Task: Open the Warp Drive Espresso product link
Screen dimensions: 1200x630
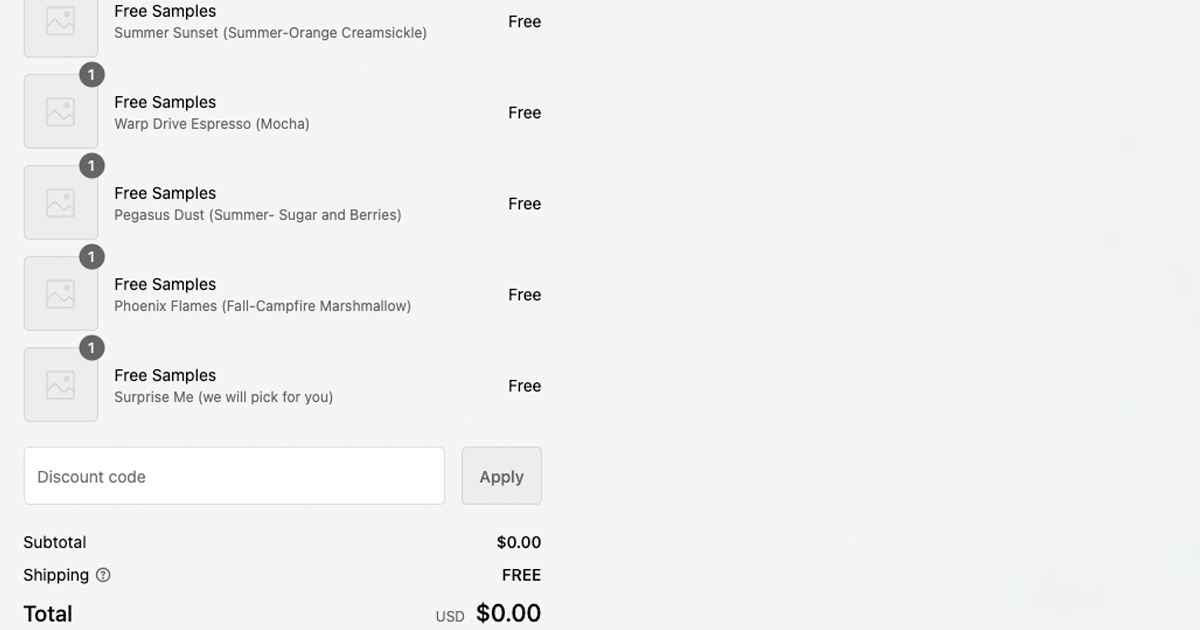Action: (165, 102)
